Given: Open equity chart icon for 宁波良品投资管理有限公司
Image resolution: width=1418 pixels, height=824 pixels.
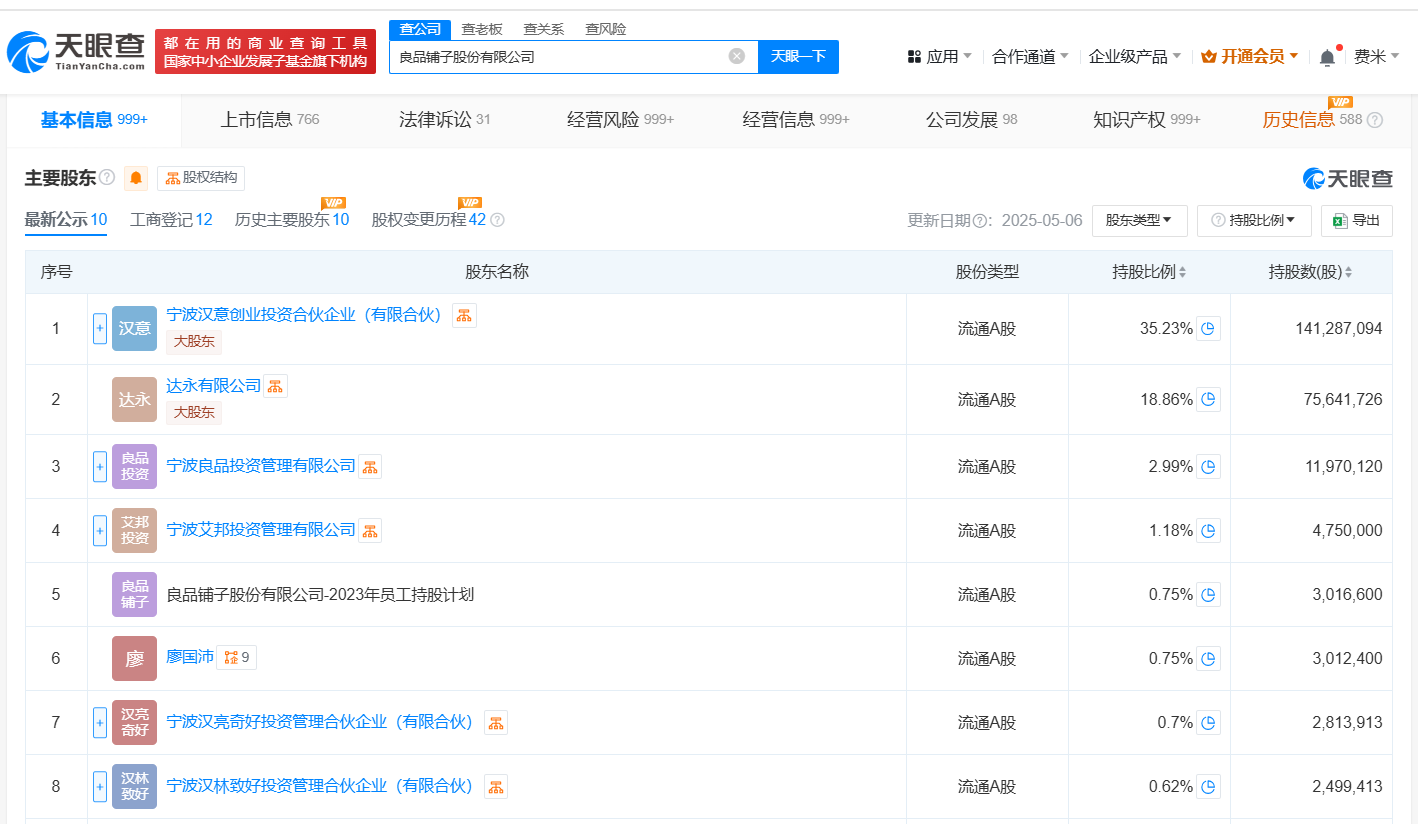Looking at the screenshot, I should coord(370,466).
